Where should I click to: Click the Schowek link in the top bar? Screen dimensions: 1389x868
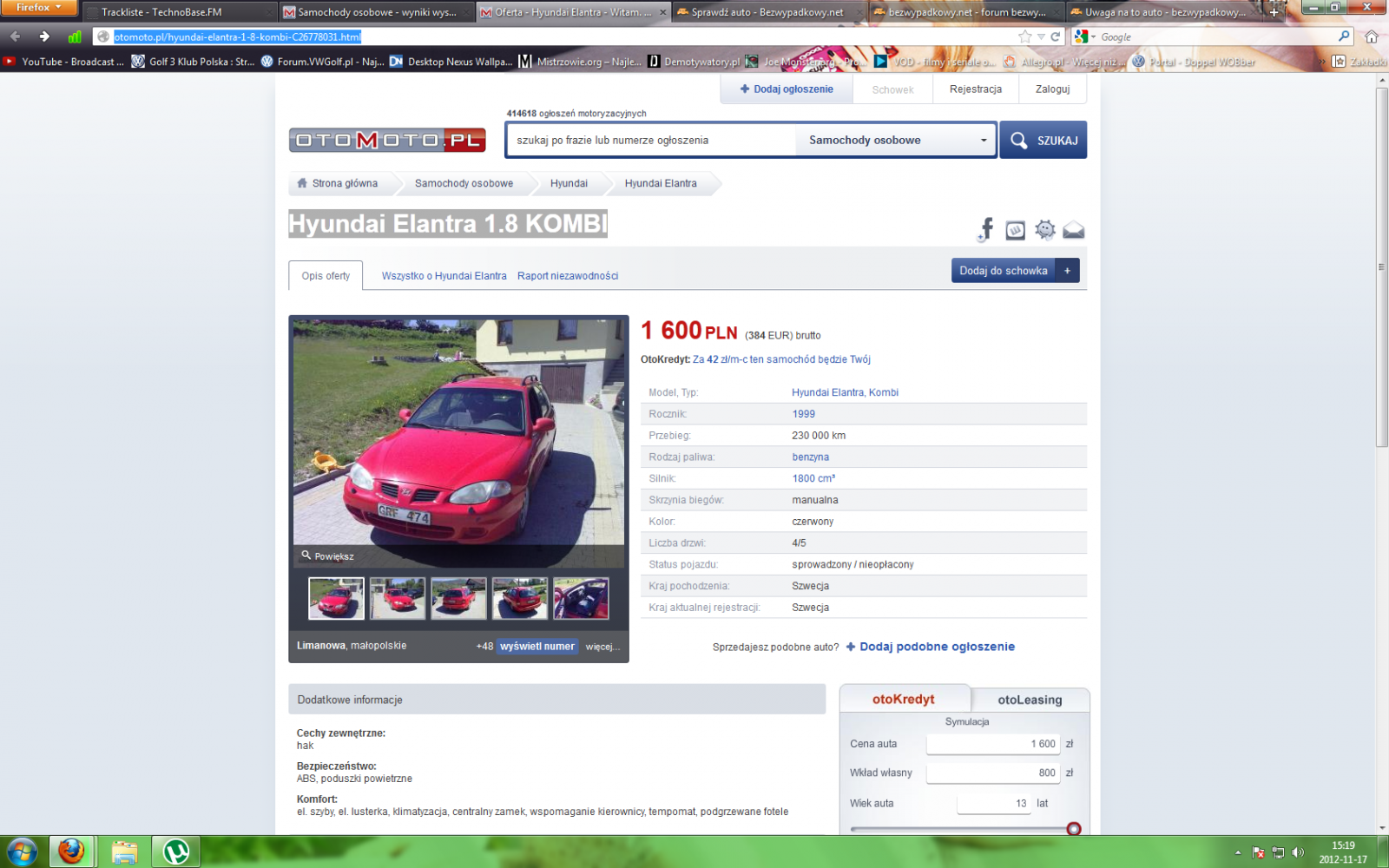(892, 89)
